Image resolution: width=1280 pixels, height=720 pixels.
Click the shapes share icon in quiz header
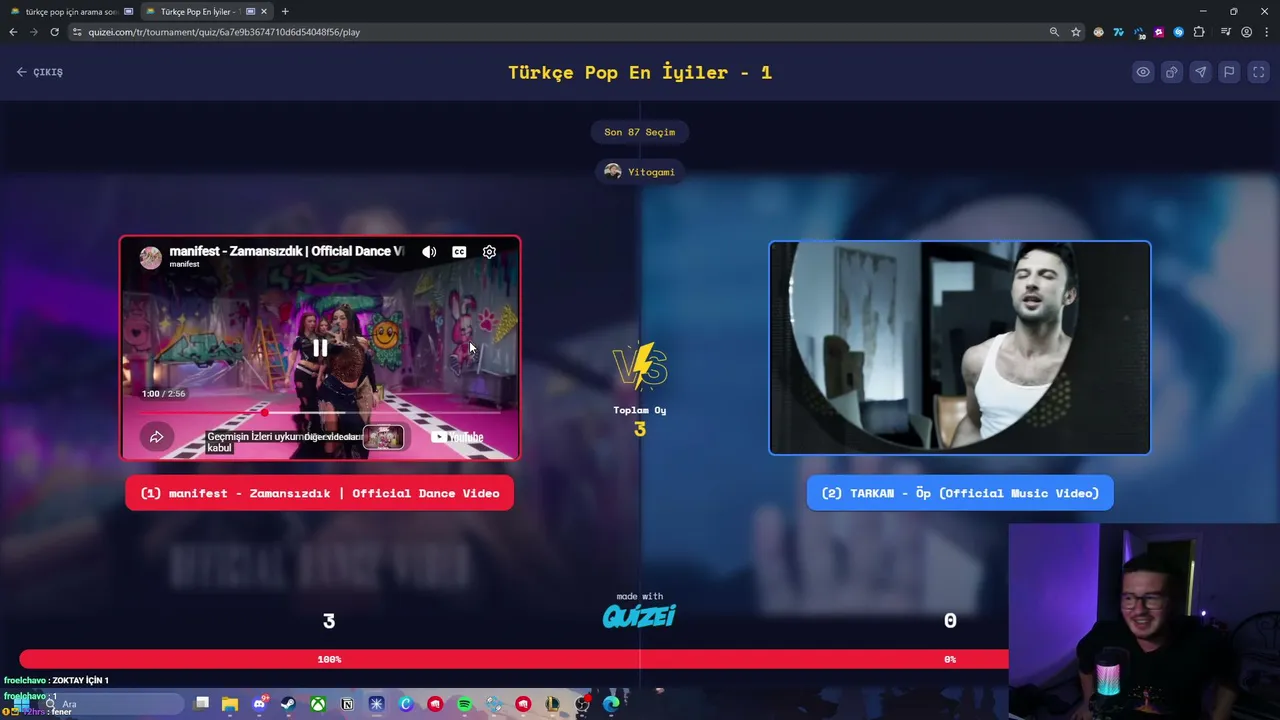click(x=1172, y=72)
